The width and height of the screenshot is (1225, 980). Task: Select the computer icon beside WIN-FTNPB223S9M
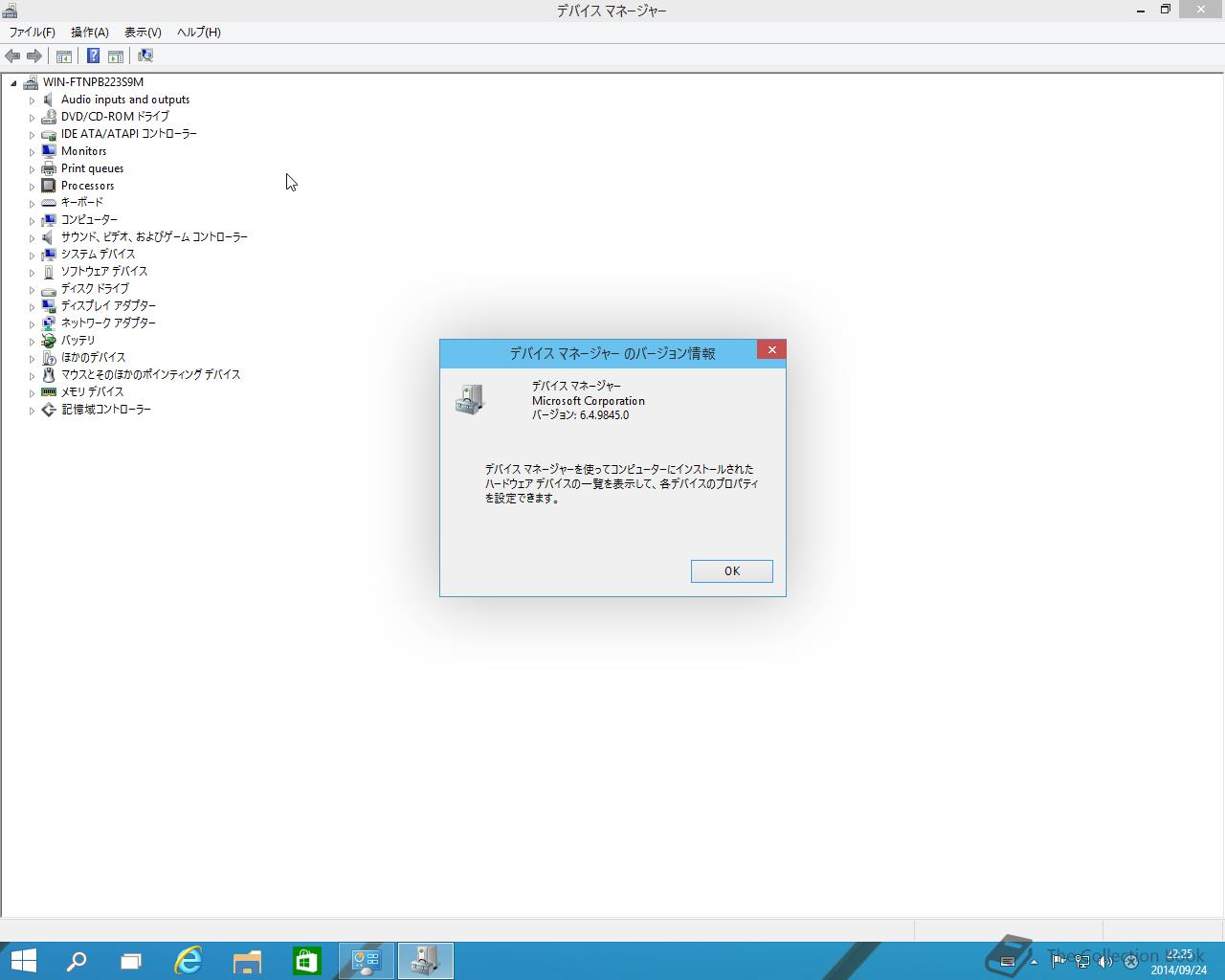pyautogui.click(x=31, y=82)
